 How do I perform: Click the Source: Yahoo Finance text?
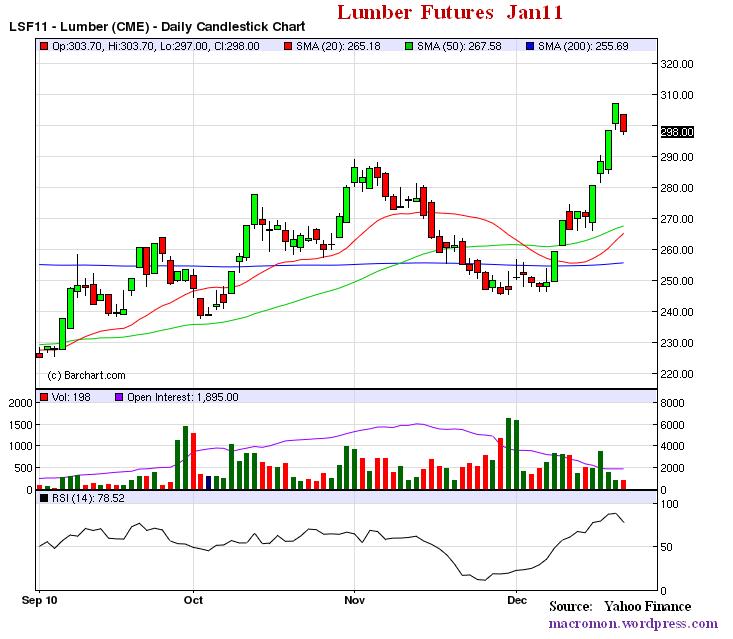(x=633, y=606)
